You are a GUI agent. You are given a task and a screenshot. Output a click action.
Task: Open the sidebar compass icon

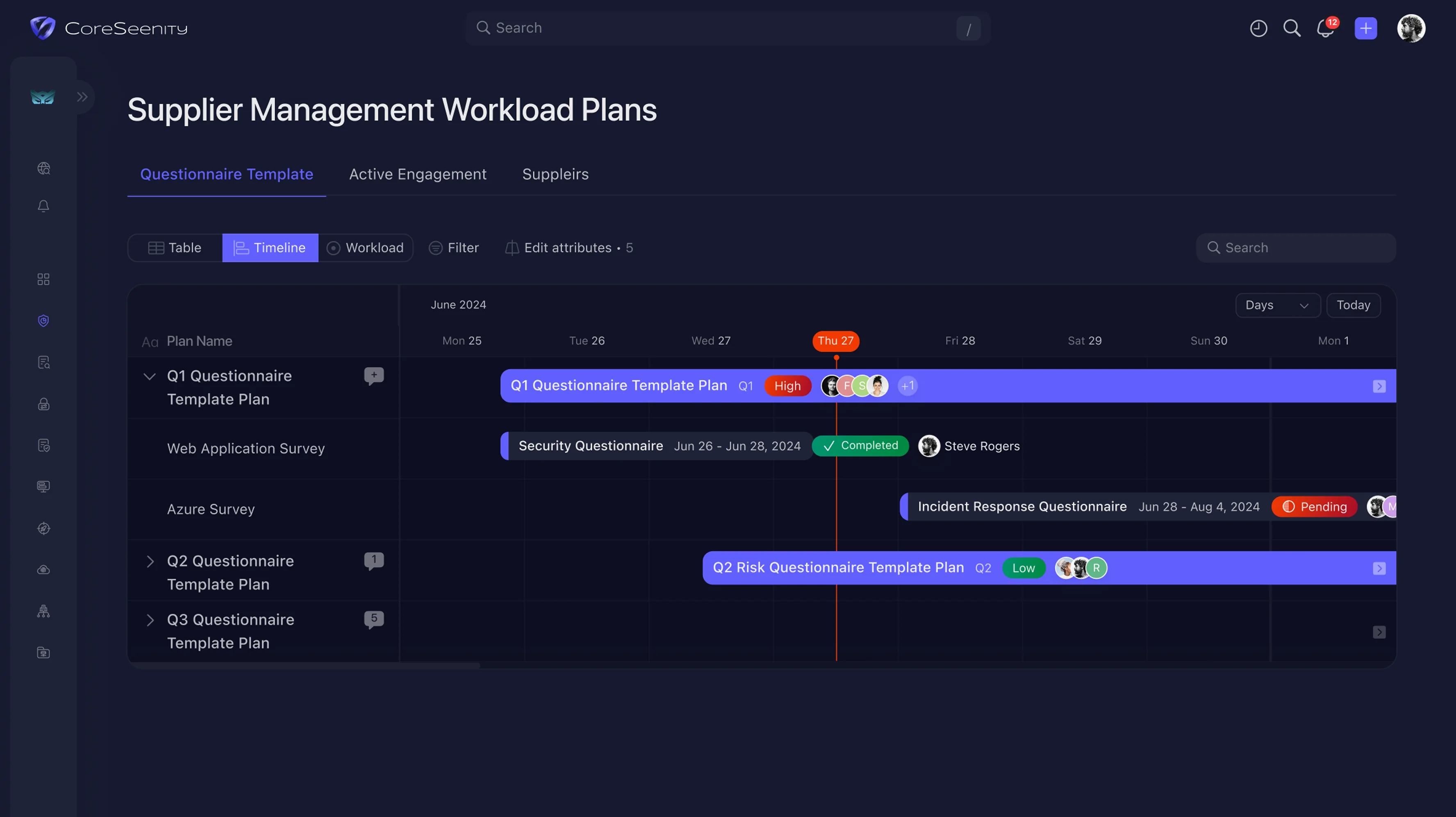coord(43,528)
